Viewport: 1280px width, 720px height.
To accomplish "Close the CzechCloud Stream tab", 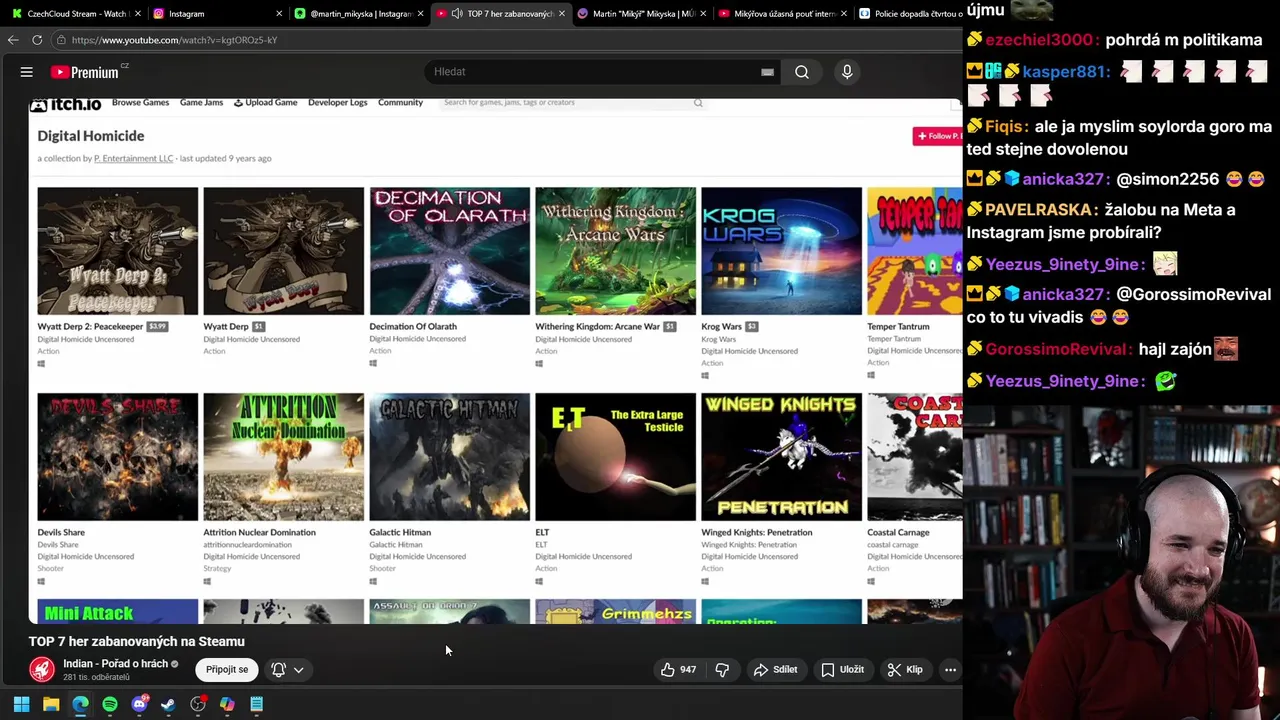I will click(x=138, y=14).
